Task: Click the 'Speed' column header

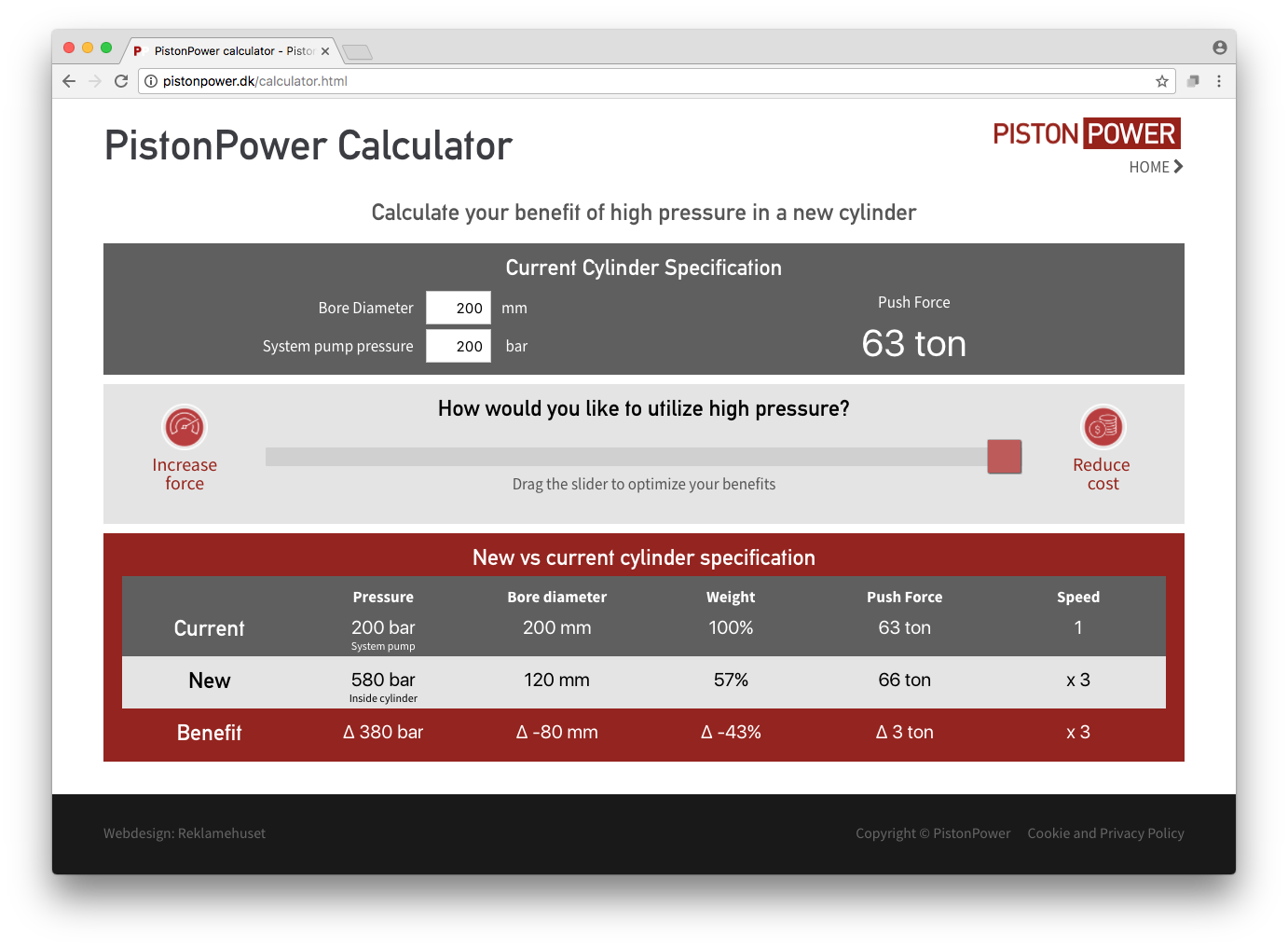Action: (1078, 597)
